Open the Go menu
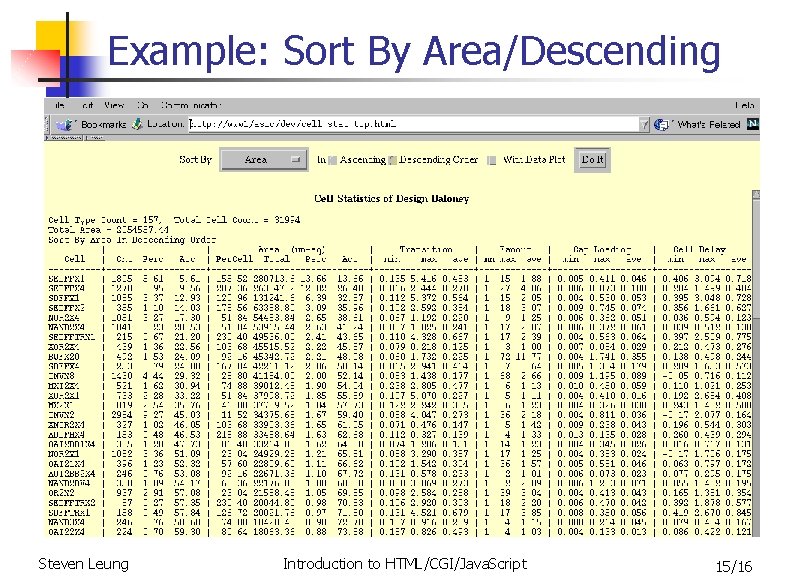 [x=142, y=105]
